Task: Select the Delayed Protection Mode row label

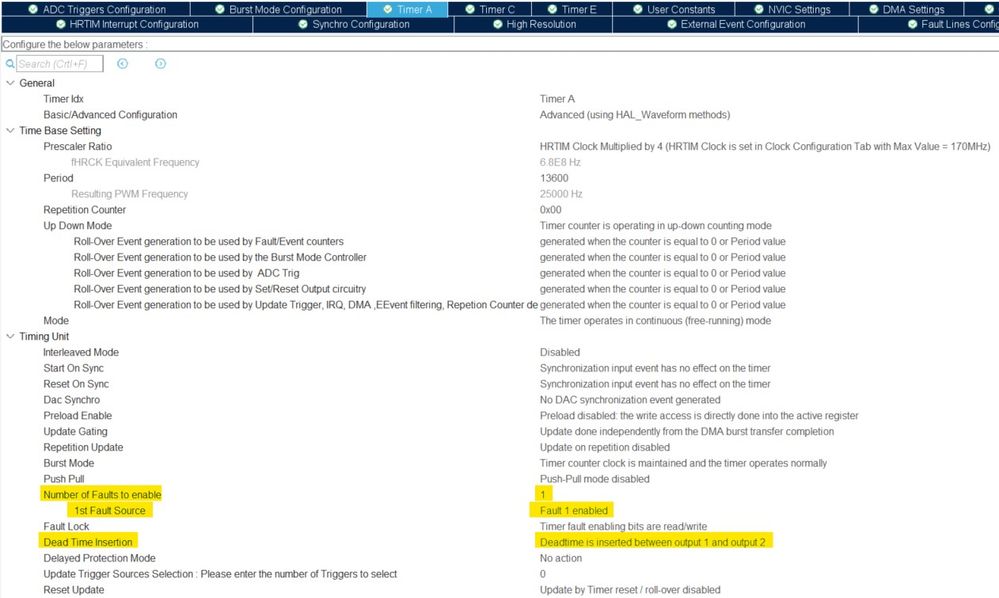Action: pos(99,559)
